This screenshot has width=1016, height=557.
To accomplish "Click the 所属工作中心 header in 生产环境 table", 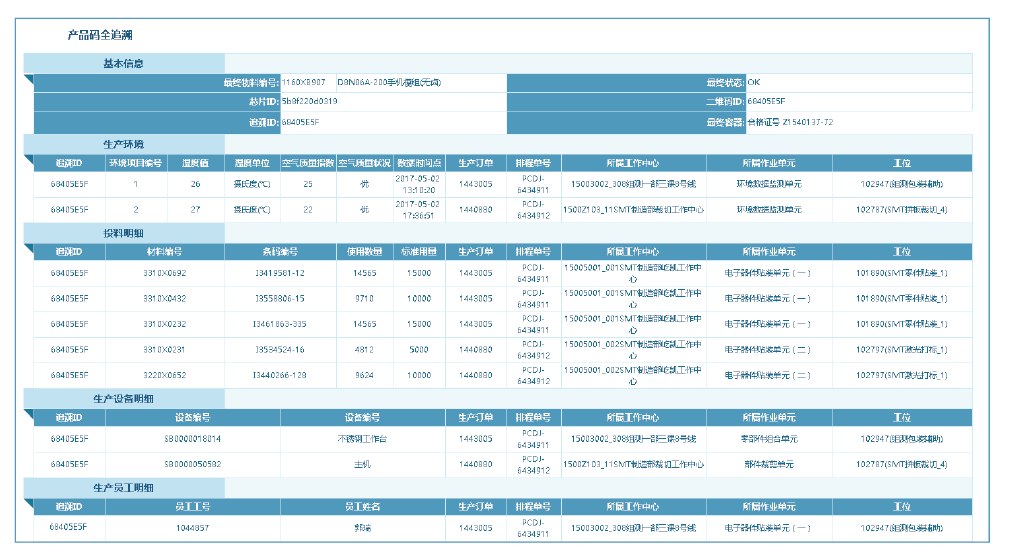I will click(x=633, y=163).
